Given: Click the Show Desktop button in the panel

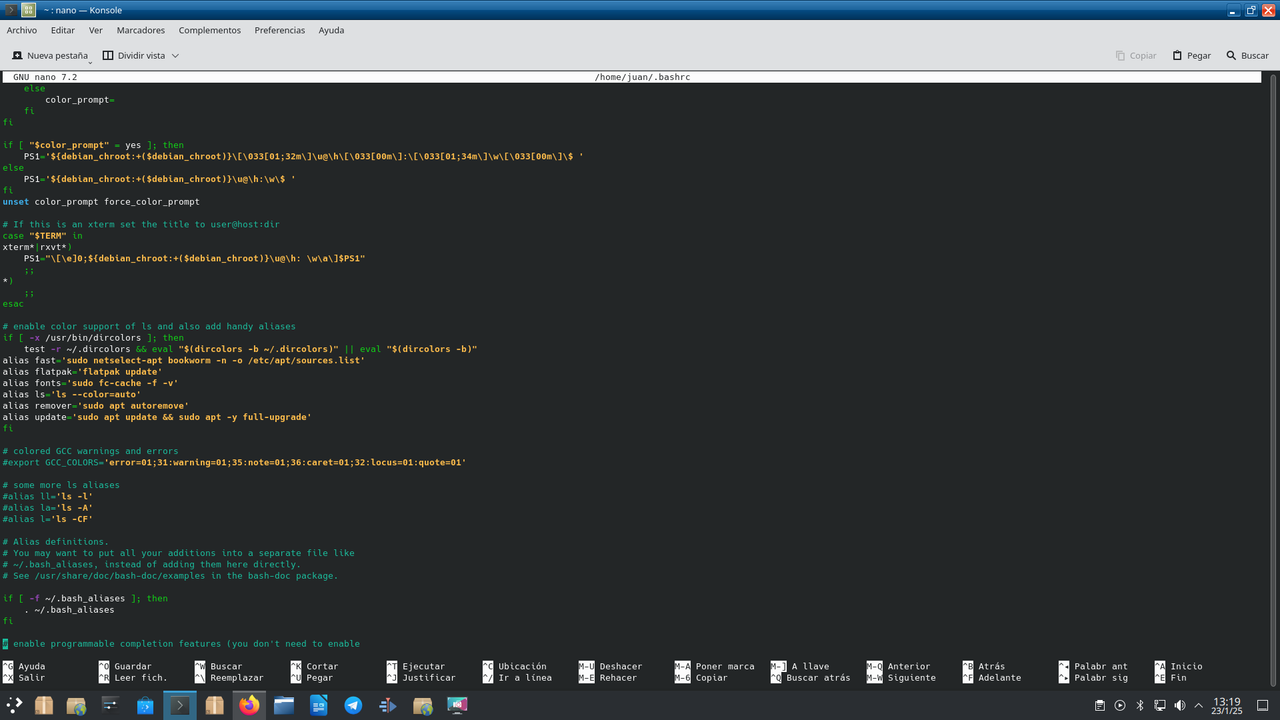Looking at the screenshot, I should [1262, 705].
